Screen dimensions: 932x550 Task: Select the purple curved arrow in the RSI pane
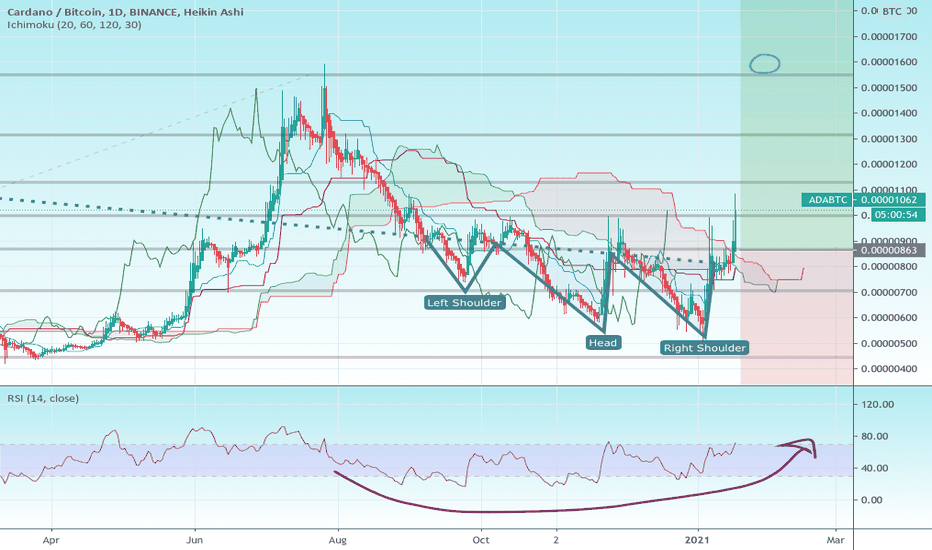point(575,476)
